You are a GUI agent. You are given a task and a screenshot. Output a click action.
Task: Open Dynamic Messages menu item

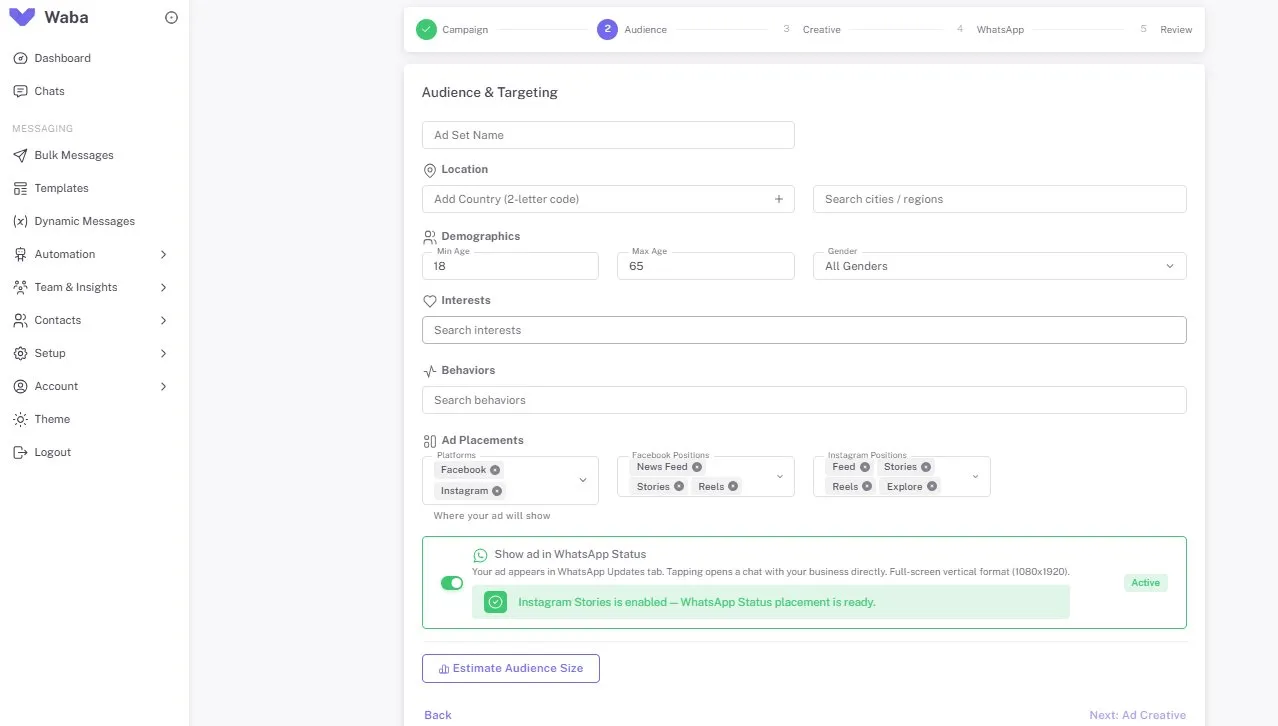(x=84, y=221)
